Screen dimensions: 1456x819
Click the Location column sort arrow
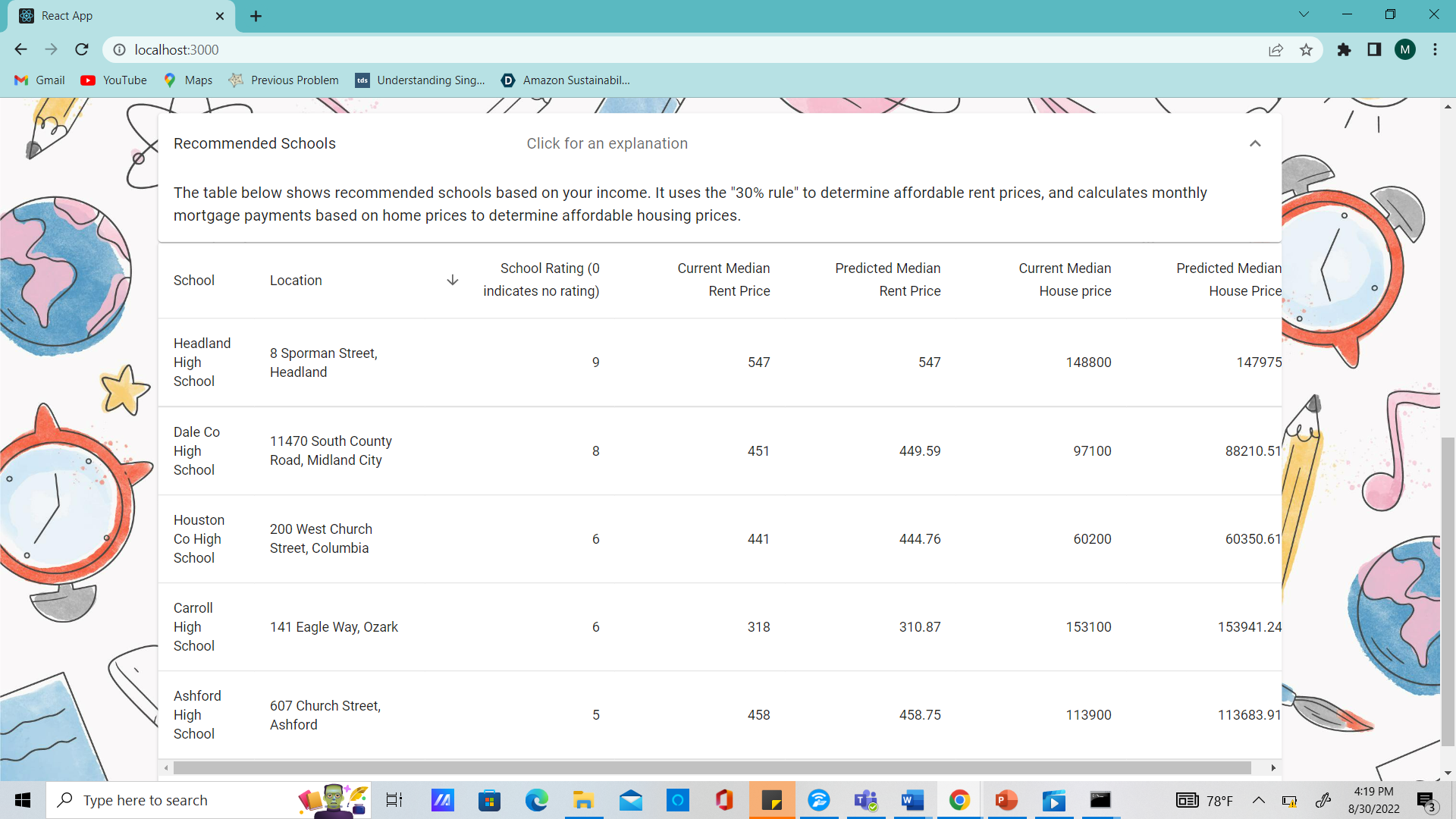(453, 281)
